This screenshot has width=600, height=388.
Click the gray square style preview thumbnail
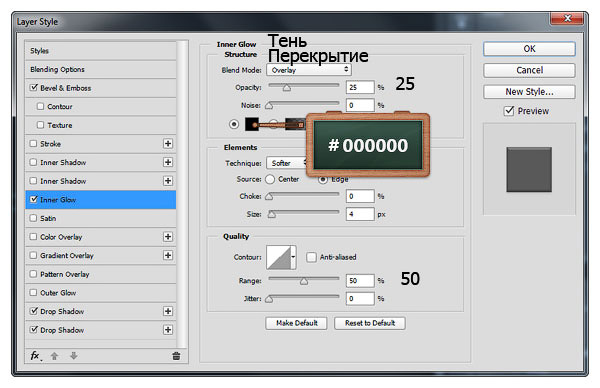coord(529,170)
